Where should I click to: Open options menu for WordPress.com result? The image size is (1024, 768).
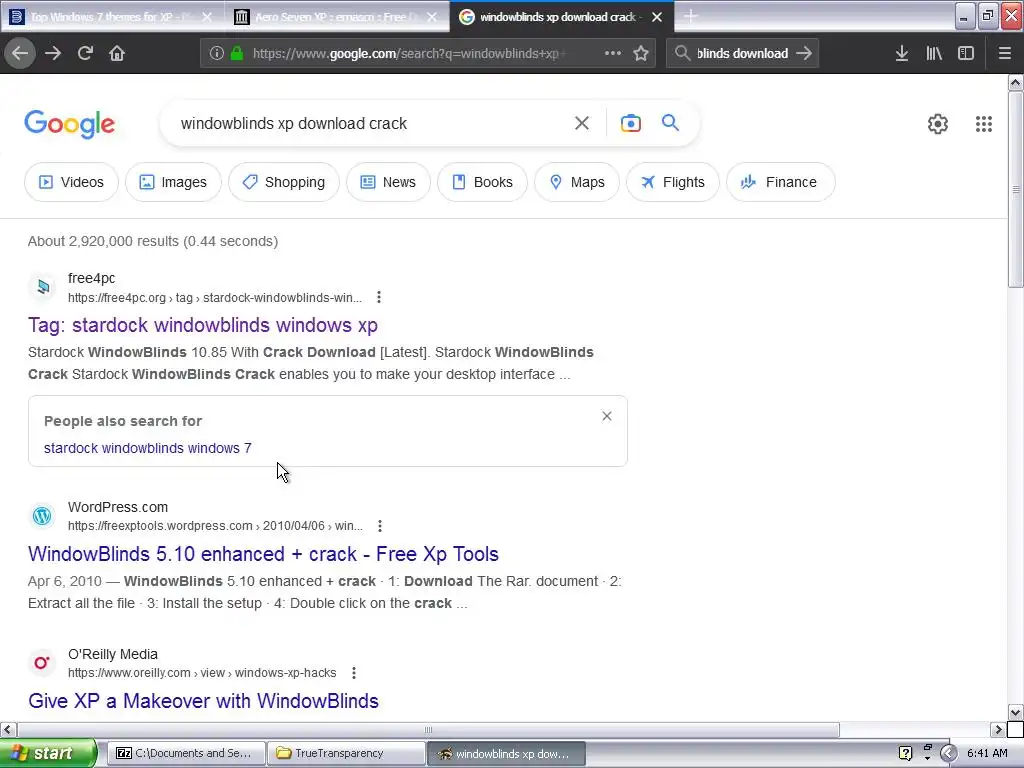click(380, 526)
